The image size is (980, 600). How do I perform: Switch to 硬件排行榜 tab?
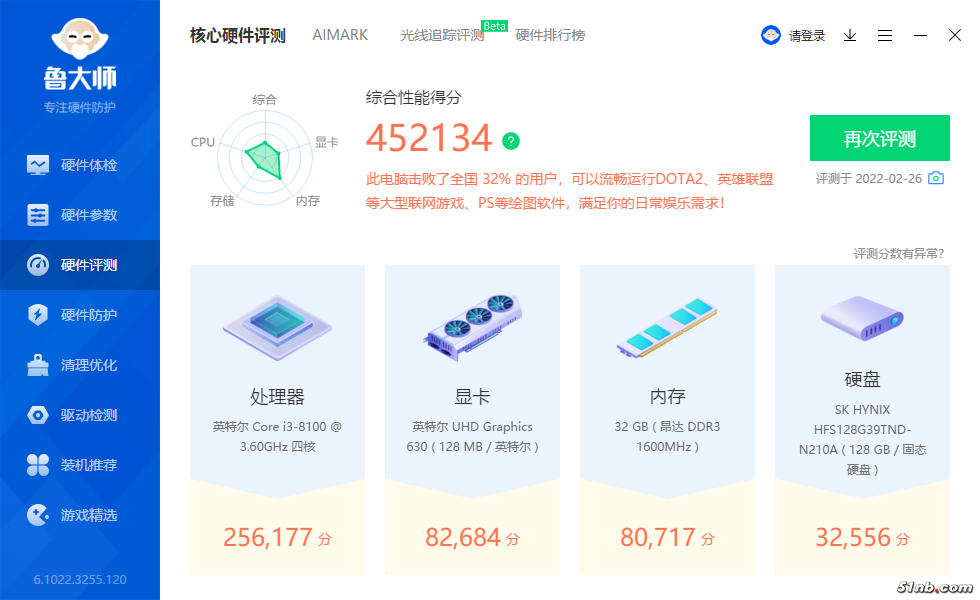tap(550, 36)
